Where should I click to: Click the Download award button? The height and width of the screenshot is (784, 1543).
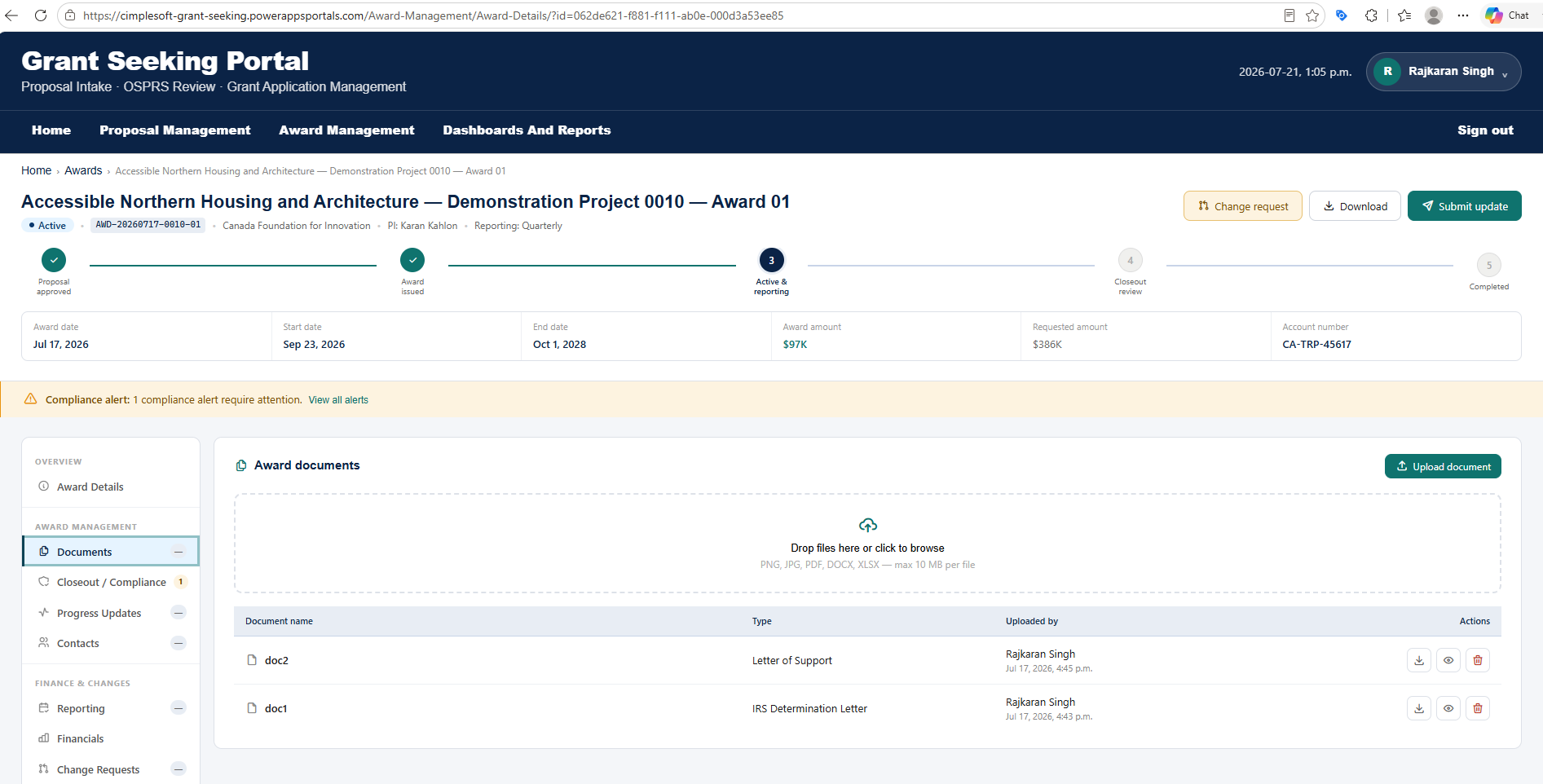pos(1355,206)
